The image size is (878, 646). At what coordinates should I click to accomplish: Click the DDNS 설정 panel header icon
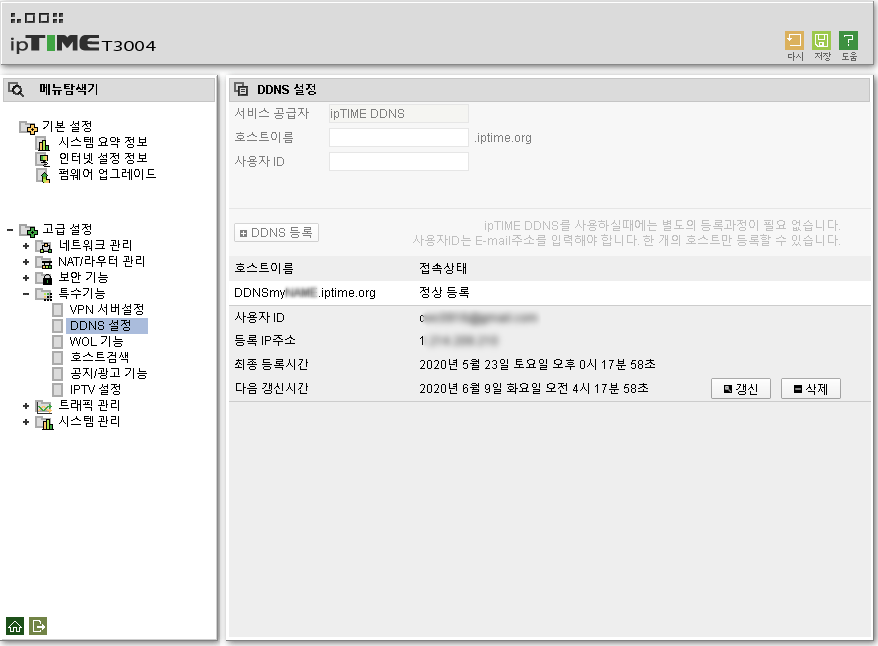(241, 89)
